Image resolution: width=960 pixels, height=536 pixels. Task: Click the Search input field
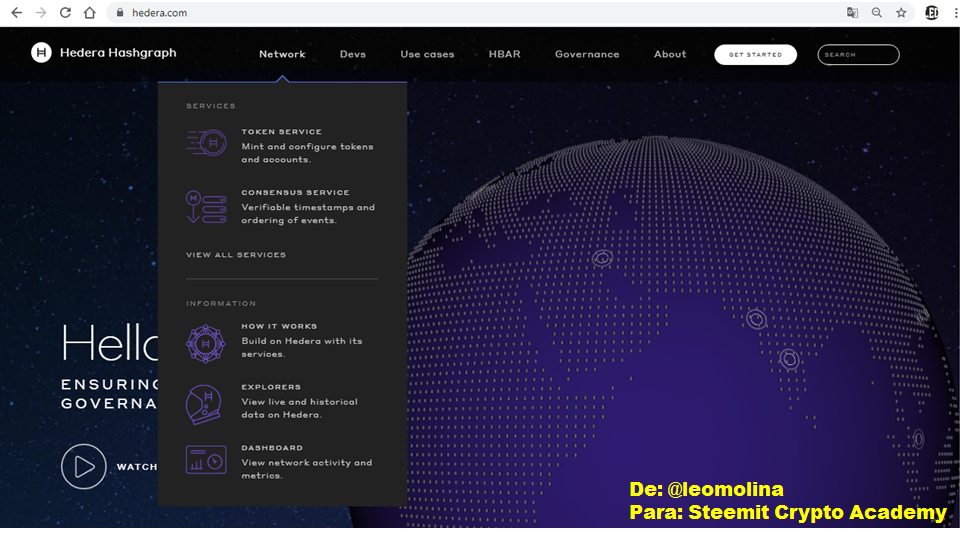858,55
